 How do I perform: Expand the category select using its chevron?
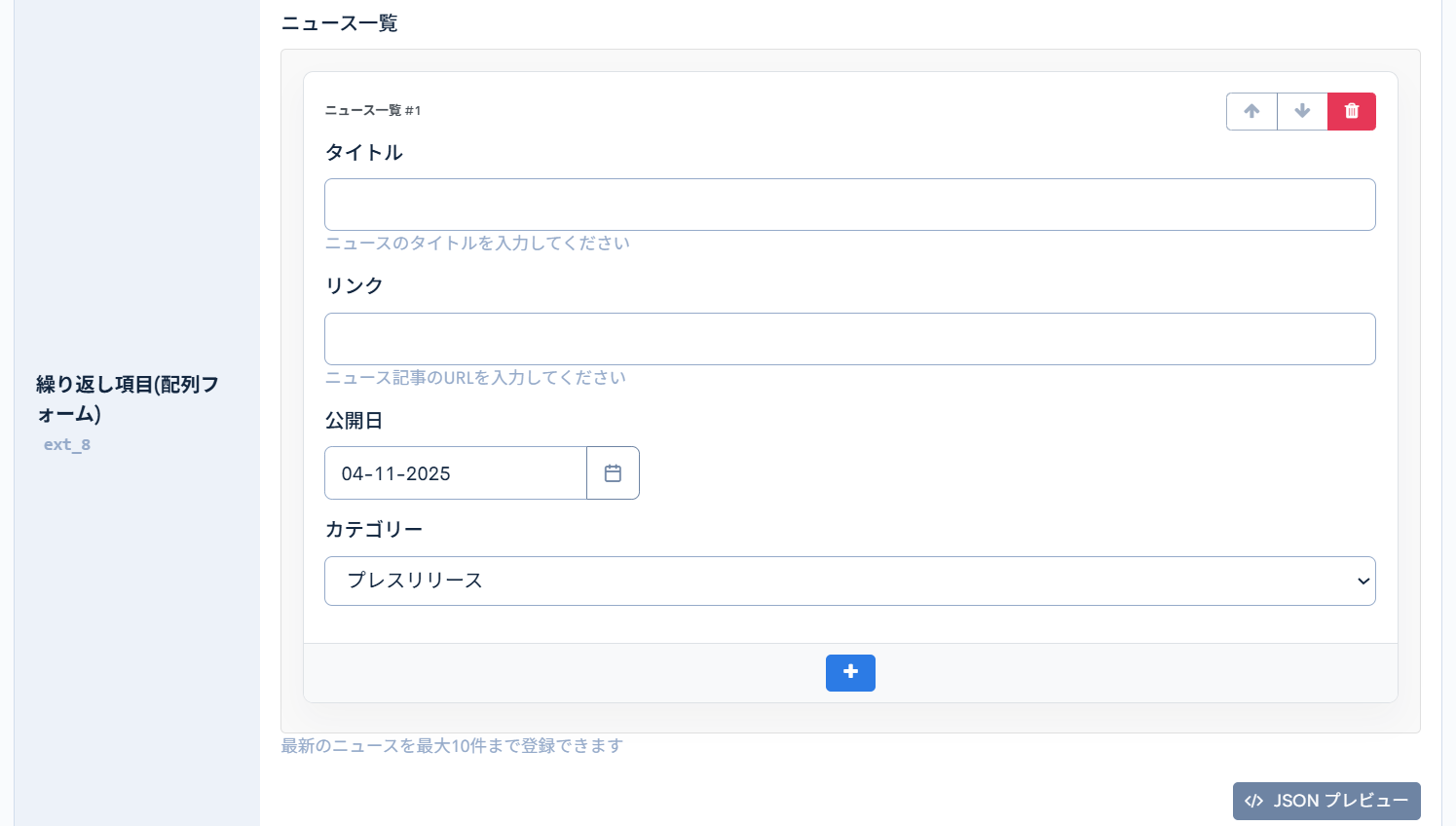point(1363,581)
